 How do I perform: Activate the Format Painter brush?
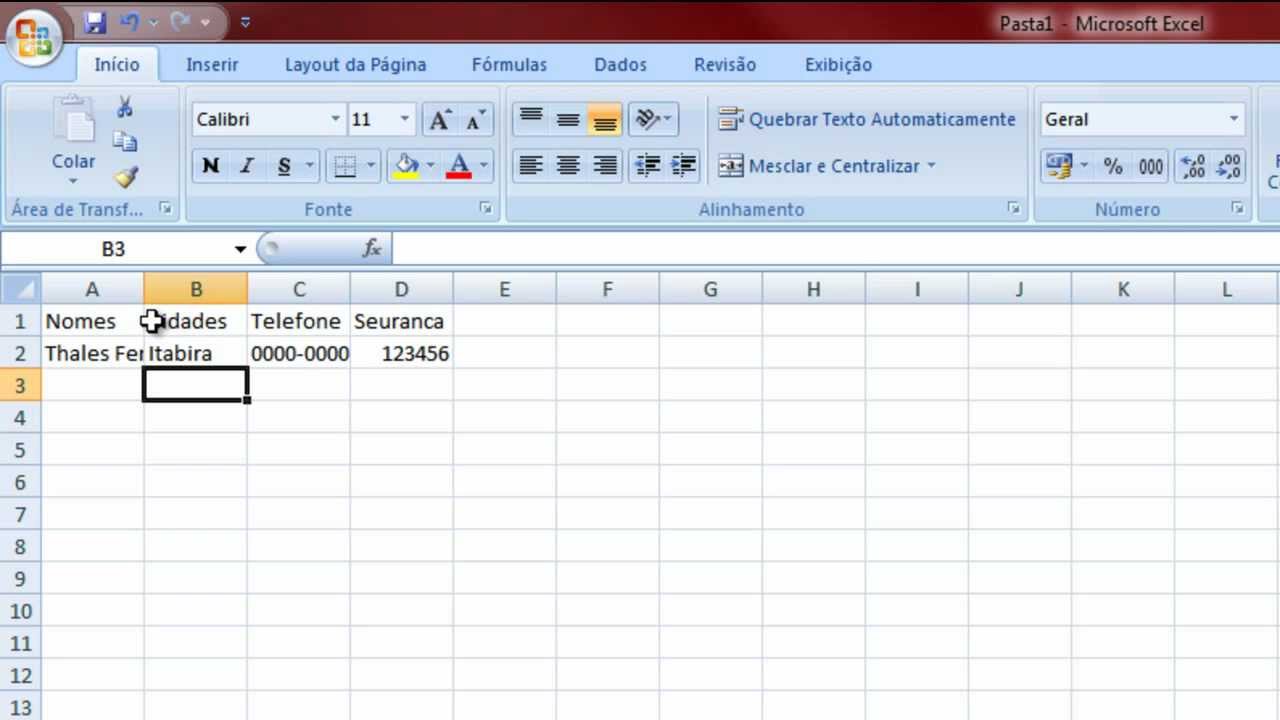[125, 177]
